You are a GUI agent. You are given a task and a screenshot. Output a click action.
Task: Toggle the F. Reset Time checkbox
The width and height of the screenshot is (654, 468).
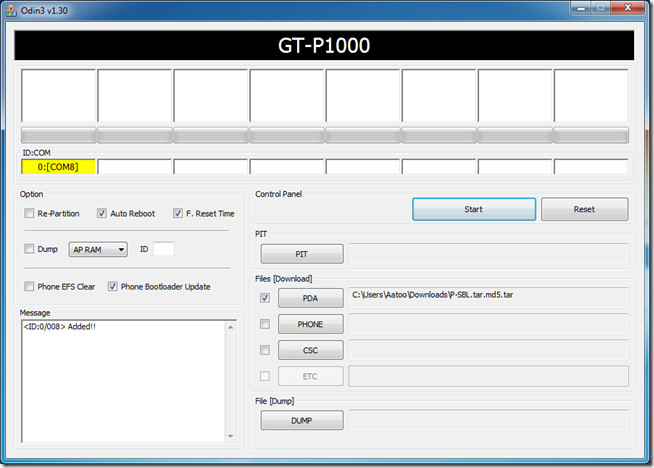click(x=178, y=214)
